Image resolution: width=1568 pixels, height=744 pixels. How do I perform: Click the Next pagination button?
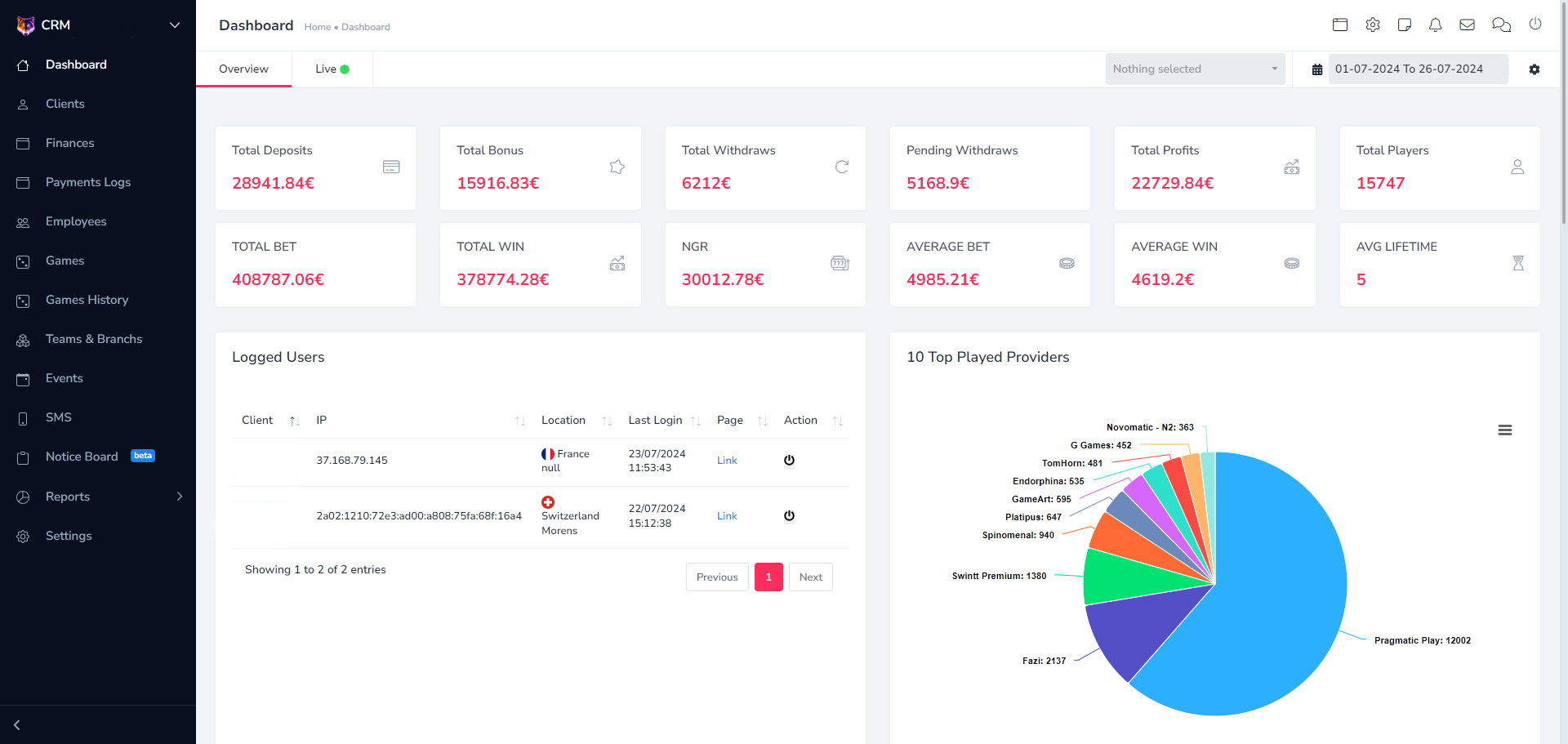click(811, 577)
